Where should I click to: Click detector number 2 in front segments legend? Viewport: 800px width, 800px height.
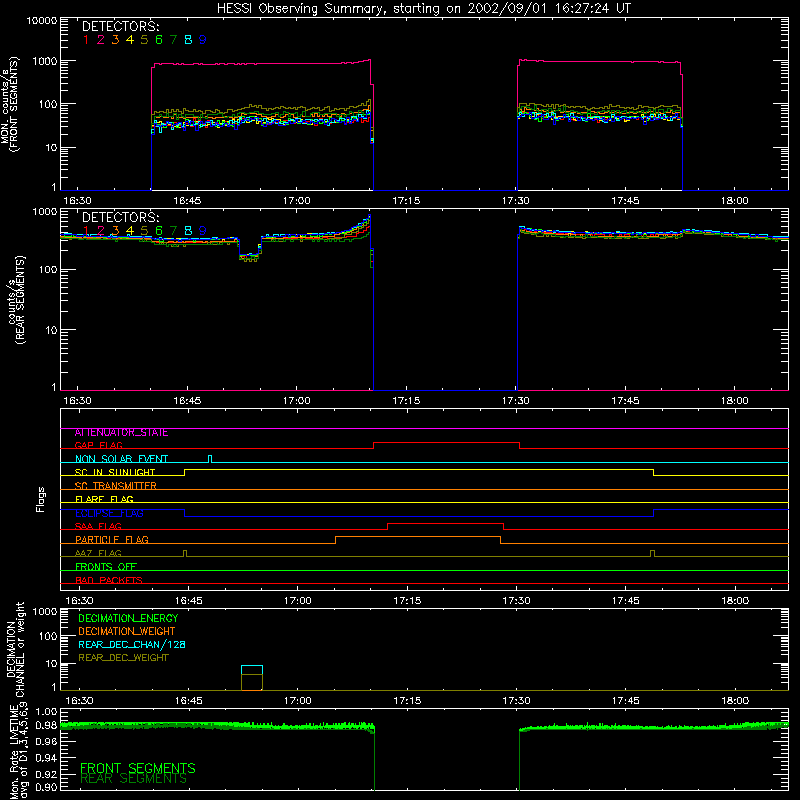[101, 39]
